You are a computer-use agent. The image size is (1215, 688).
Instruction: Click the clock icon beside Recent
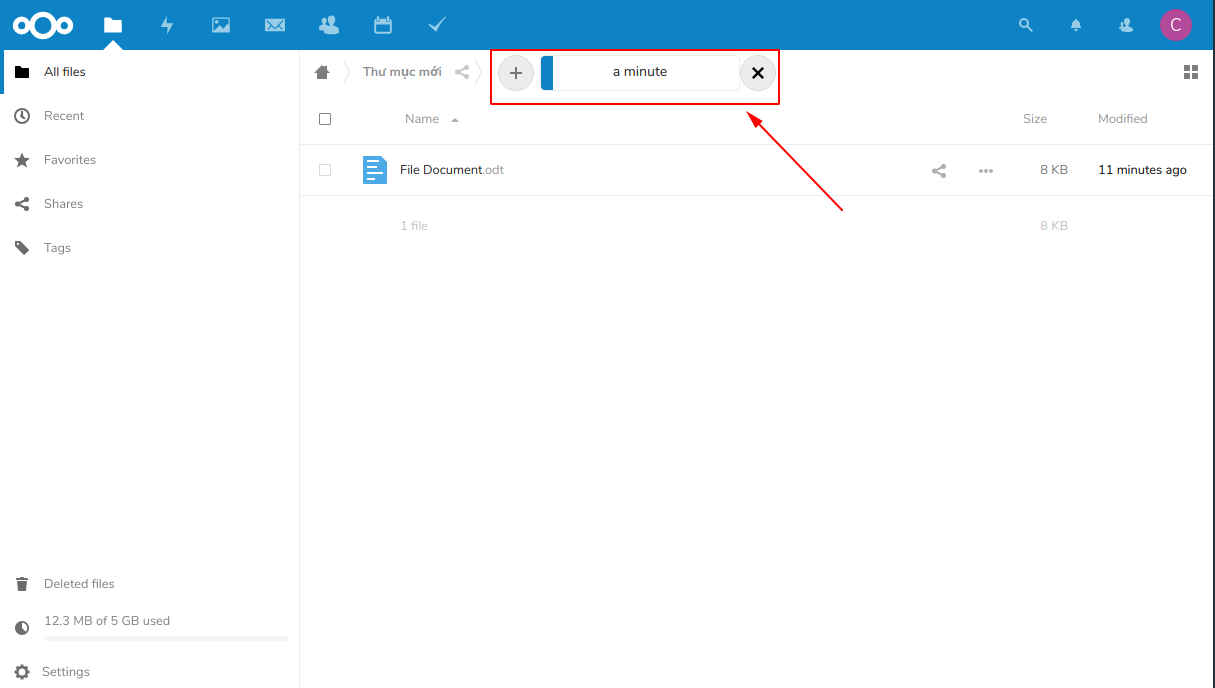click(22, 116)
